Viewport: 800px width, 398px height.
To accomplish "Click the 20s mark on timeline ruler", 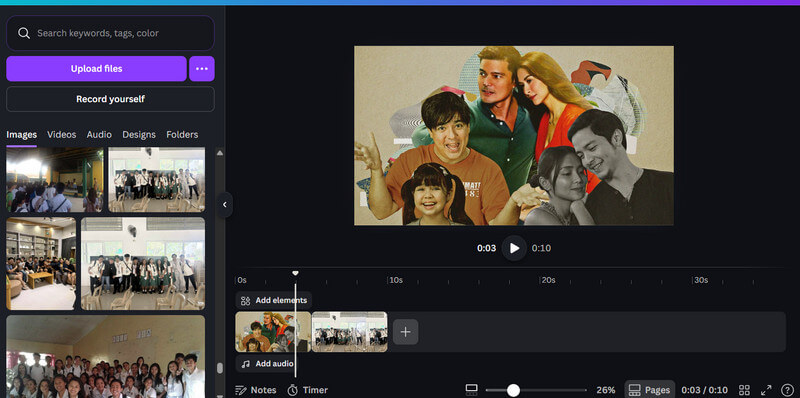I will (x=548, y=280).
